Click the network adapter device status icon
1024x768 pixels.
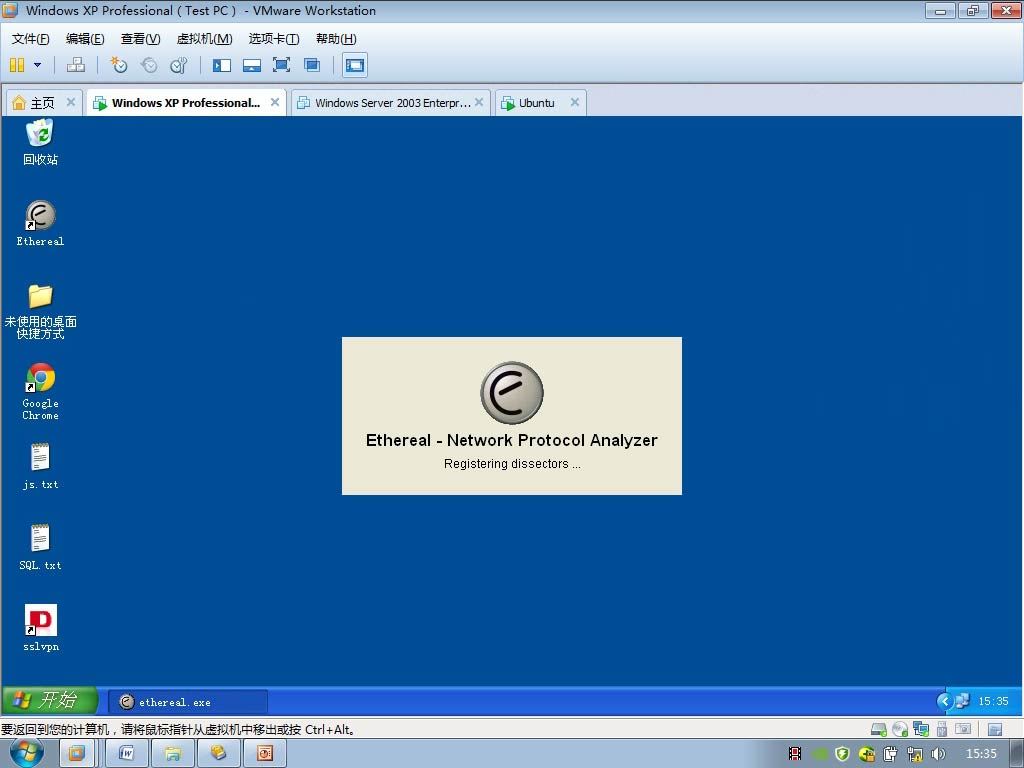click(921, 729)
